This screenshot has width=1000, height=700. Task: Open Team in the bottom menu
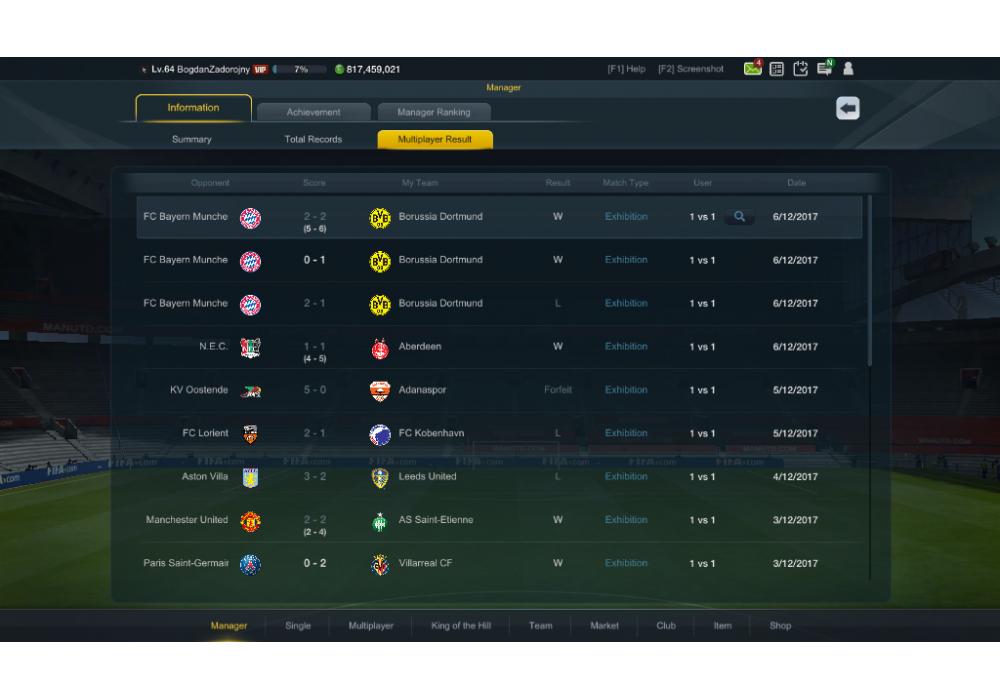pyautogui.click(x=541, y=625)
